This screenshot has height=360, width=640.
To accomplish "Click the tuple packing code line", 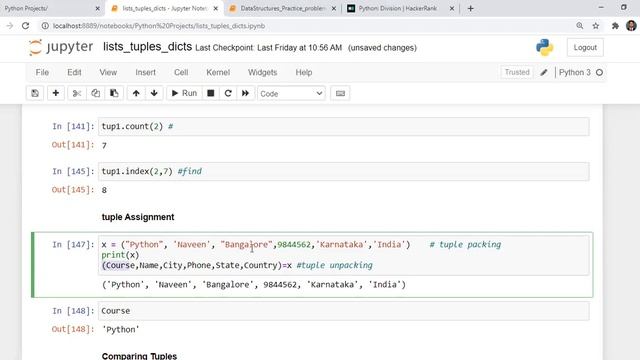I will coord(301,244).
